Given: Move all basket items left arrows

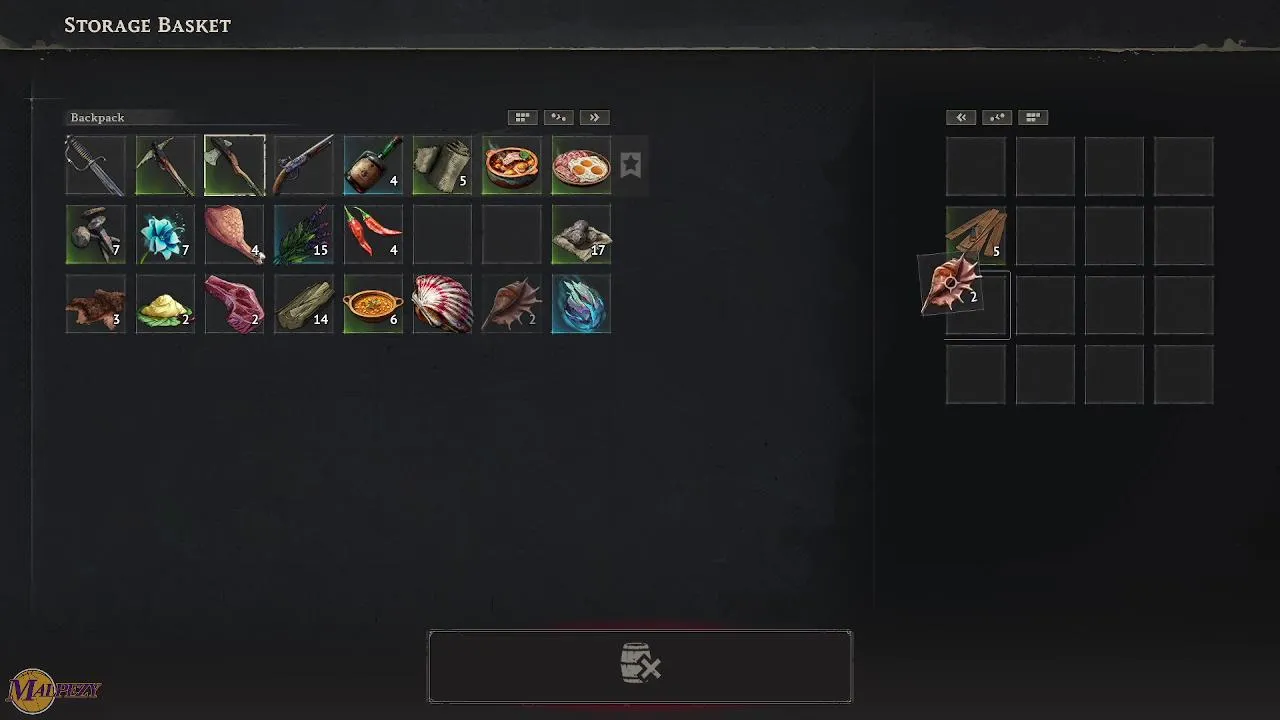Looking at the screenshot, I should tap(961, 117).
